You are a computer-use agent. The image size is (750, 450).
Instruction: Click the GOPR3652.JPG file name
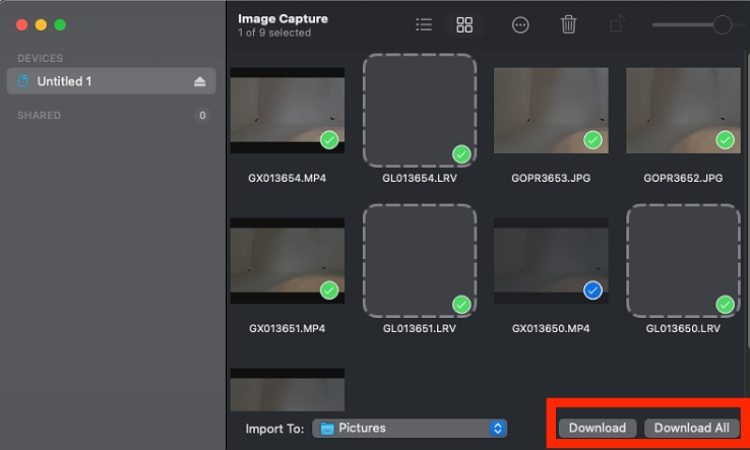click(683, 178)
